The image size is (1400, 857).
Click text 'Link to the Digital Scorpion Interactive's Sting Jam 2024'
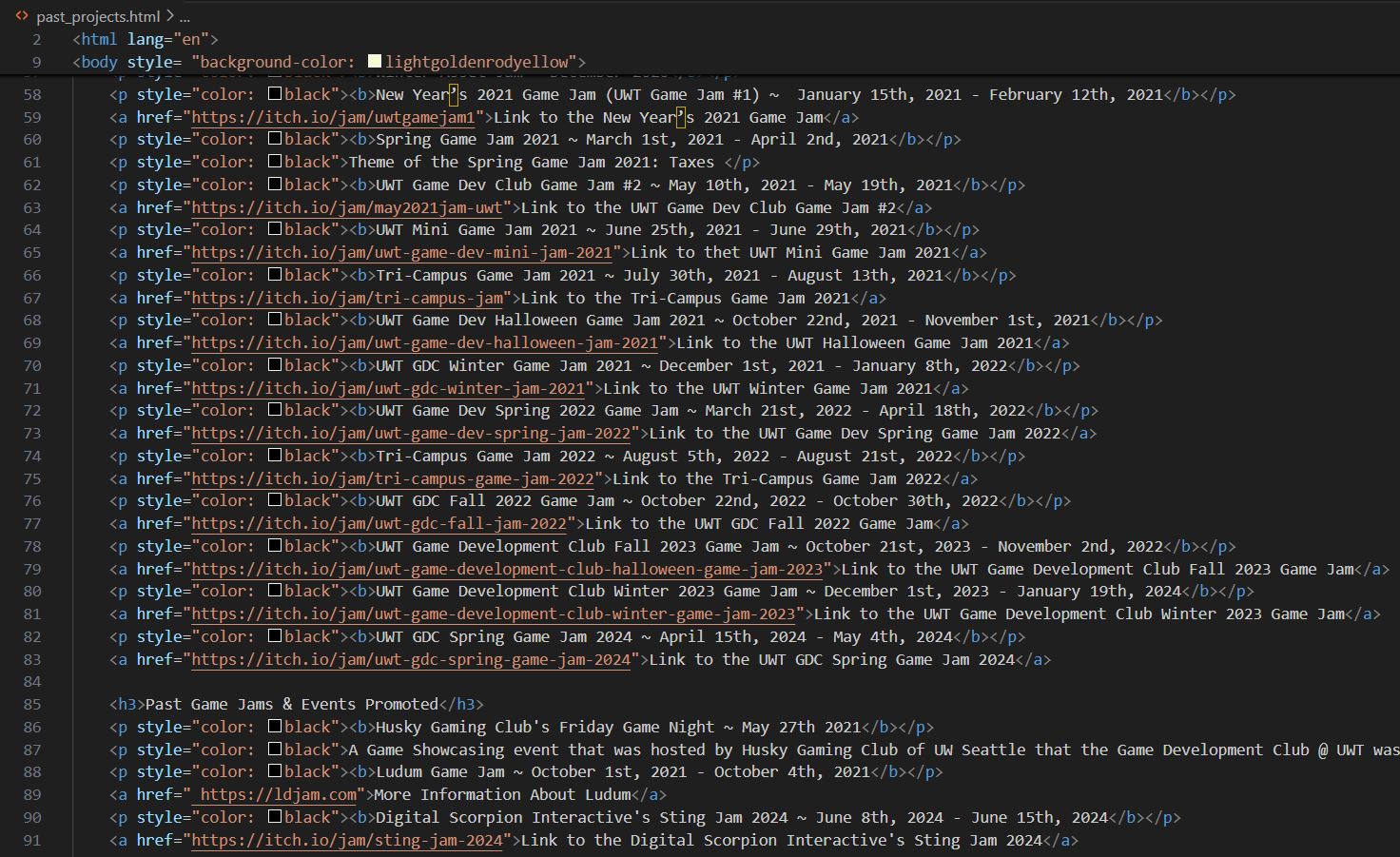tap(782, 840)
